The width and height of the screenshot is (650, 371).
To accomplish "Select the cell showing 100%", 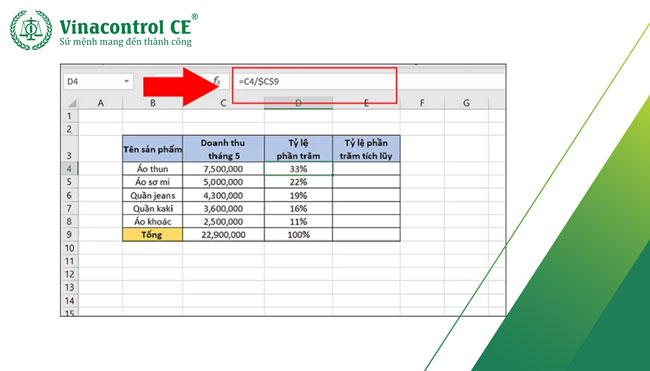I will [298, 235].
